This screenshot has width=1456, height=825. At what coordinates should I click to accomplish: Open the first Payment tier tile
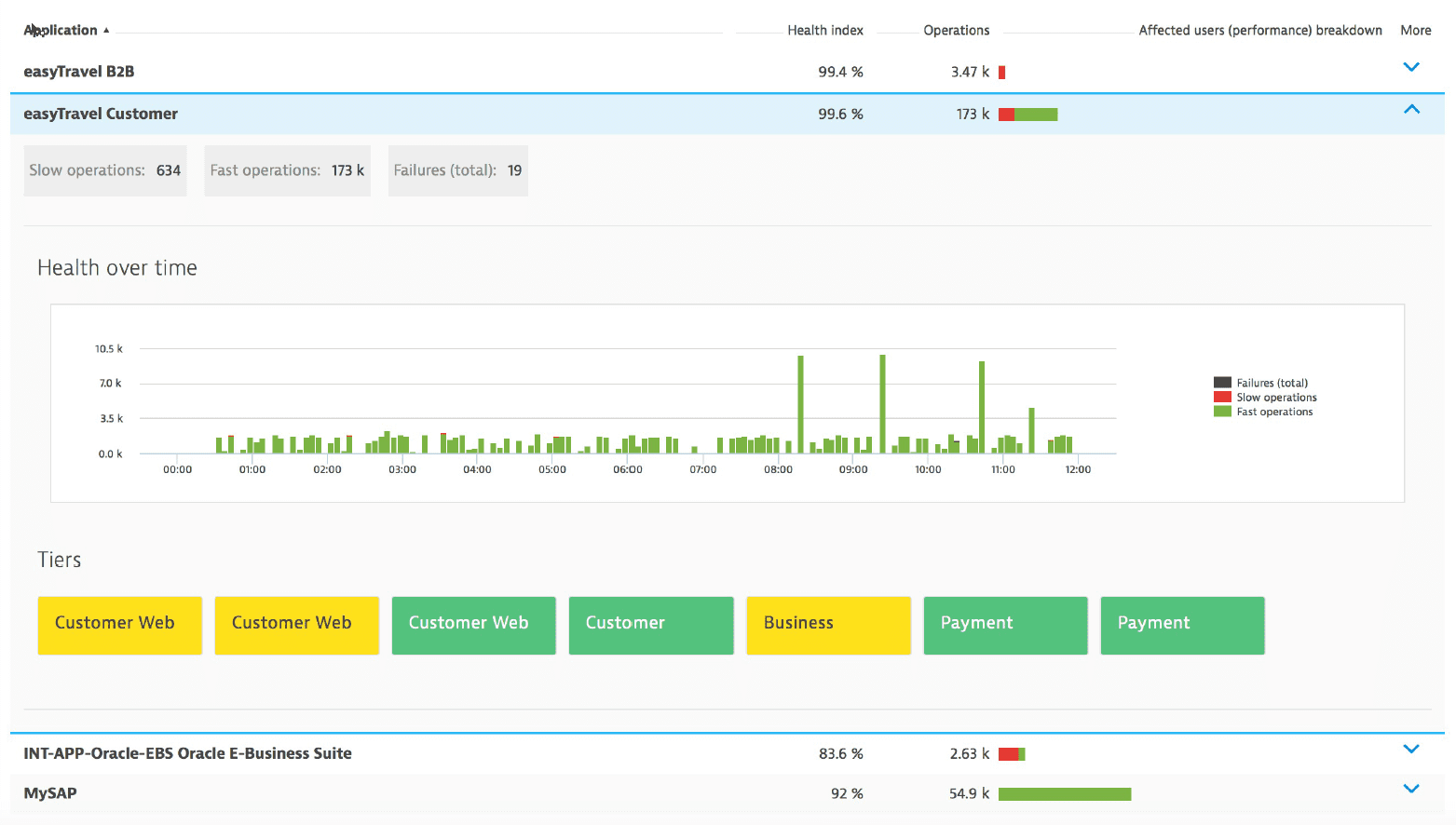click(1005, 626)
